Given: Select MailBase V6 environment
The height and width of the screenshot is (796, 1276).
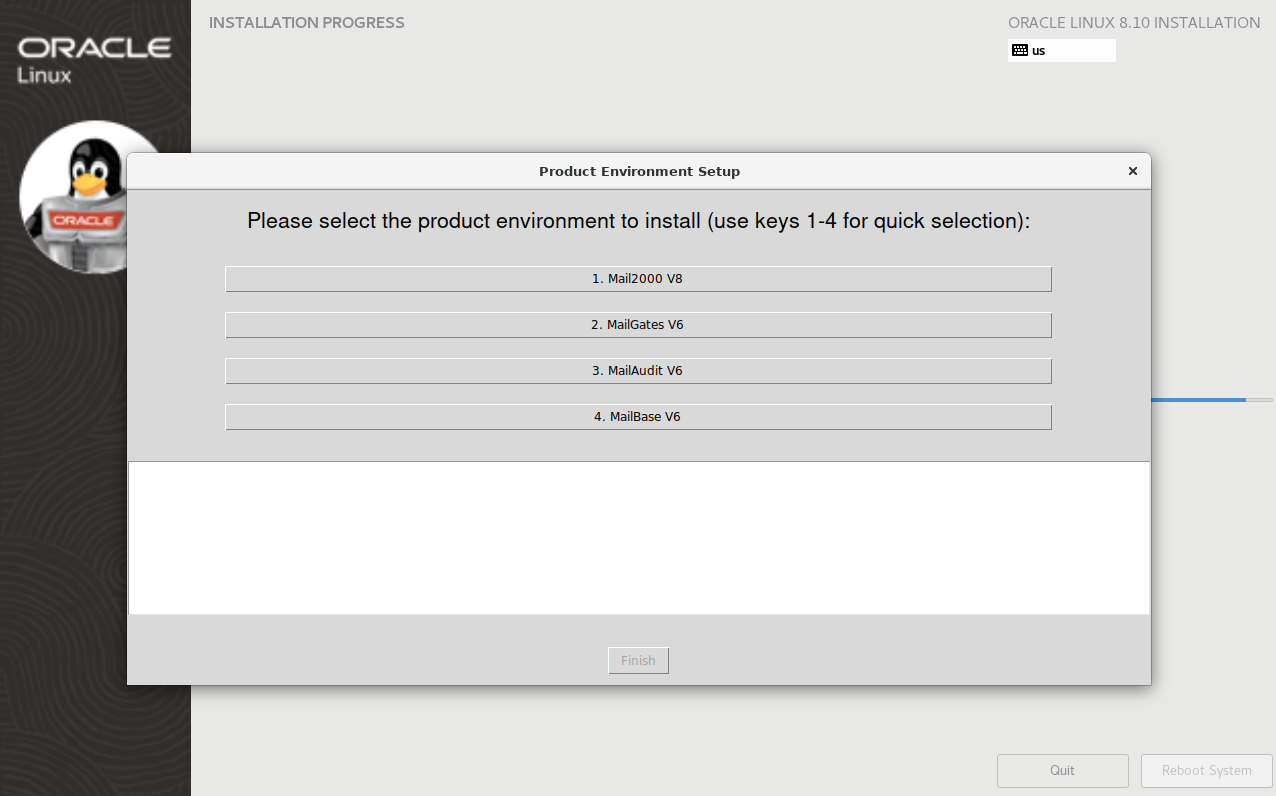Looking at the screenshot, I should 638,416.
